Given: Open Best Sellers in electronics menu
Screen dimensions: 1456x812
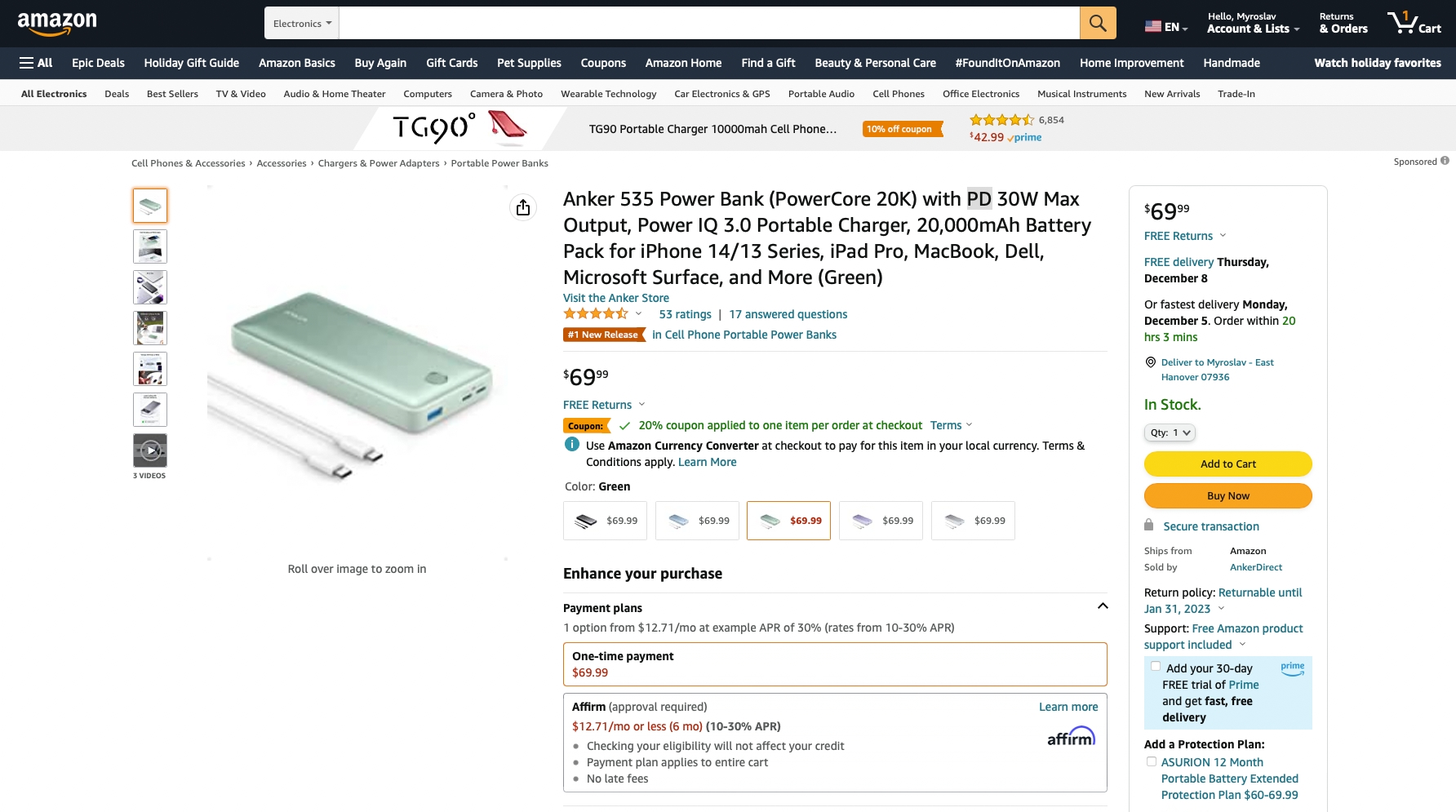Looking at the screenshot, I should [x=172, y=94].
